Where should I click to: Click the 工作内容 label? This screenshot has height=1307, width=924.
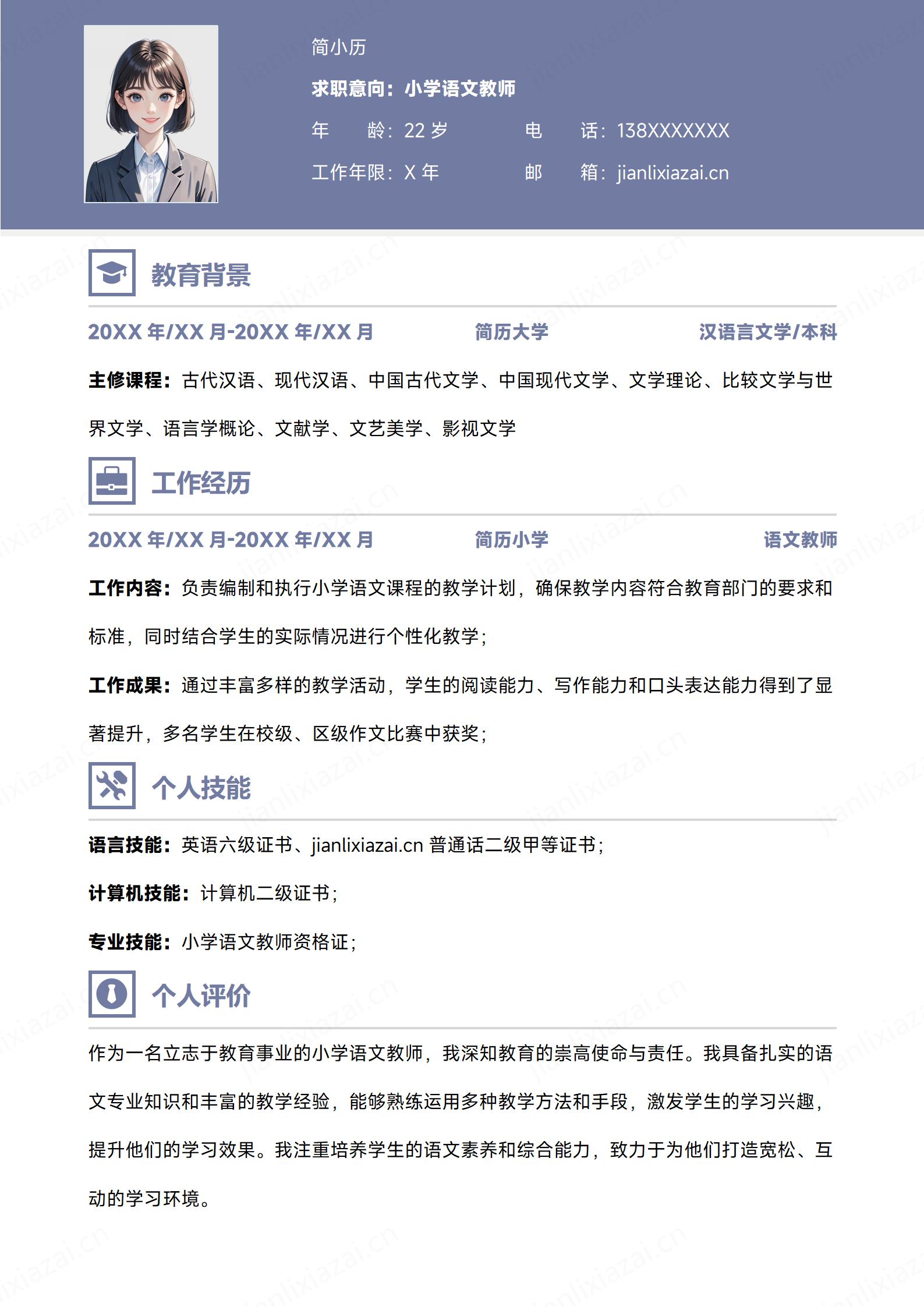coord(130,588)
